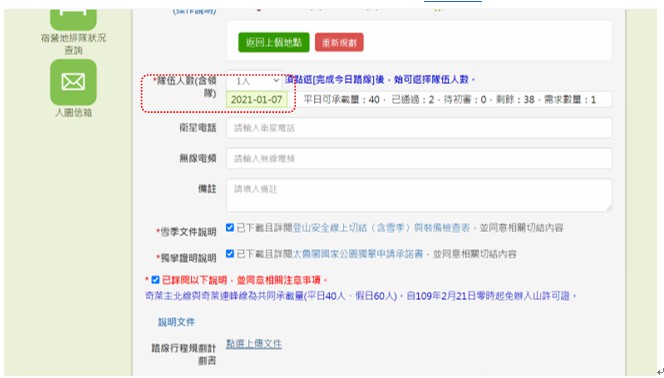Click the dropdown arrow beside 1人
Screen dimensions: 664x378
[x=276, y=80]
